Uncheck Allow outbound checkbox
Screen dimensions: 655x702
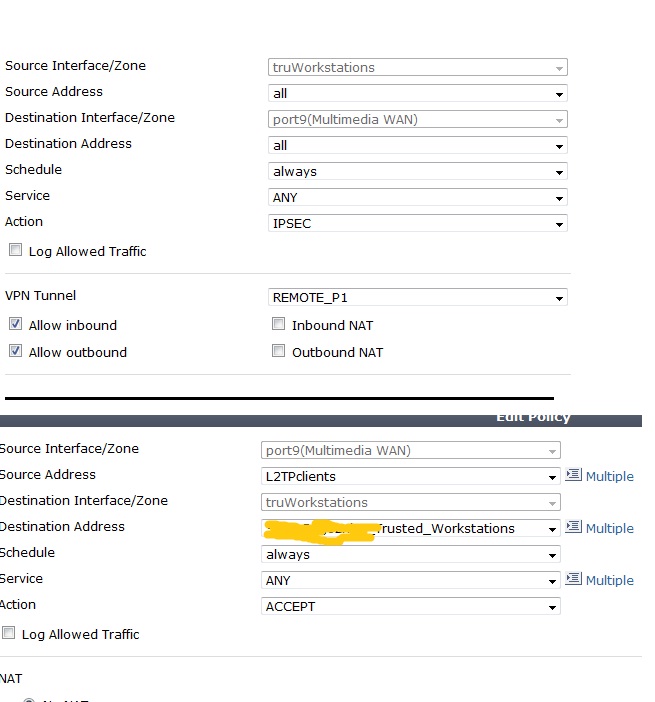point(15,351)
